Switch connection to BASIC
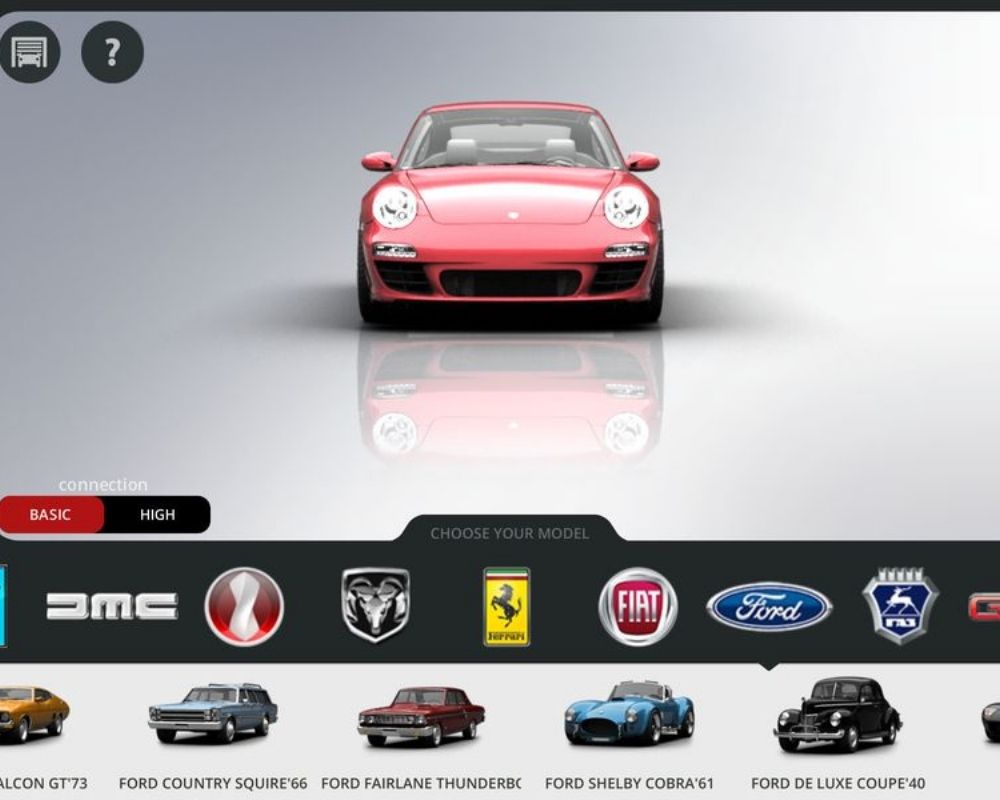 [x=51, y=515]
